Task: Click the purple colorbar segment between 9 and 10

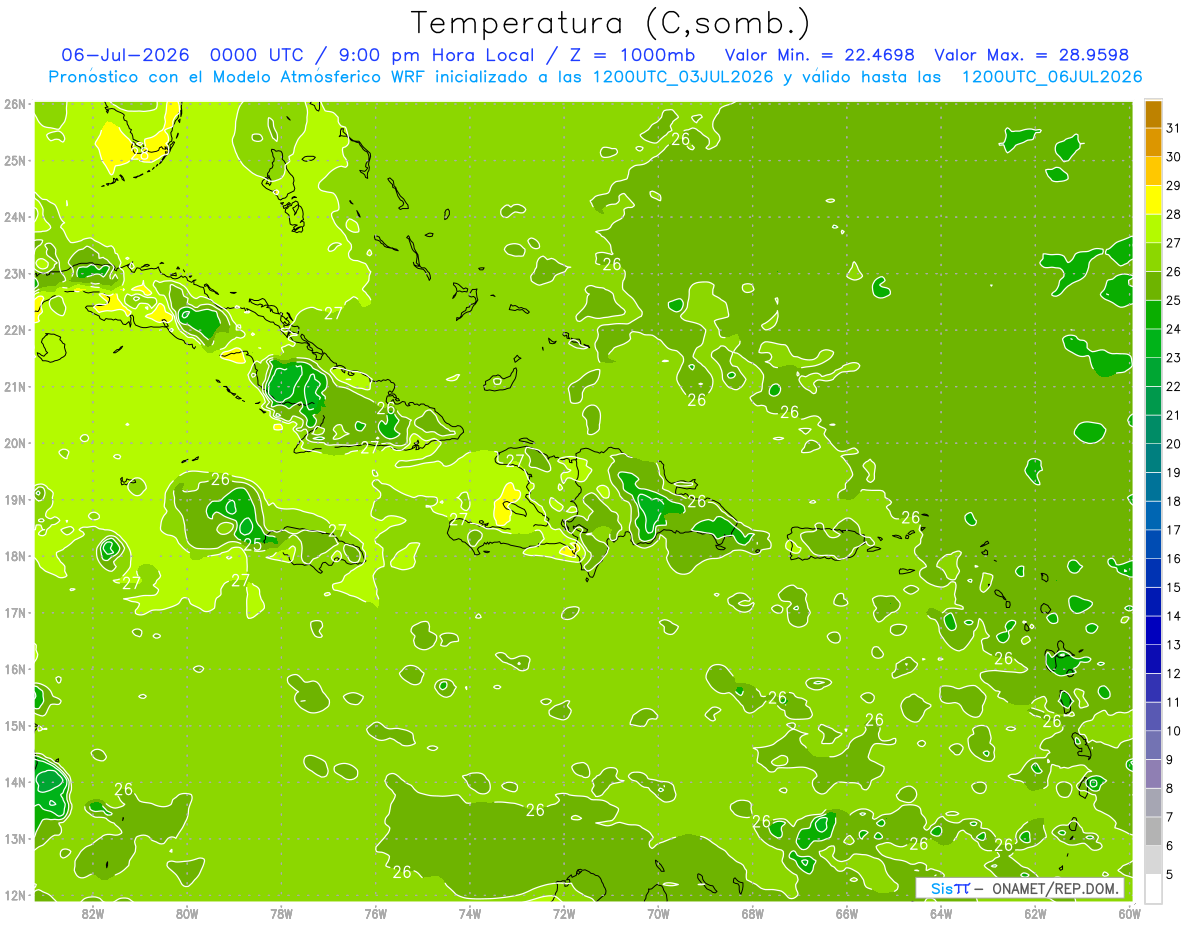Action: point(1153,745)
